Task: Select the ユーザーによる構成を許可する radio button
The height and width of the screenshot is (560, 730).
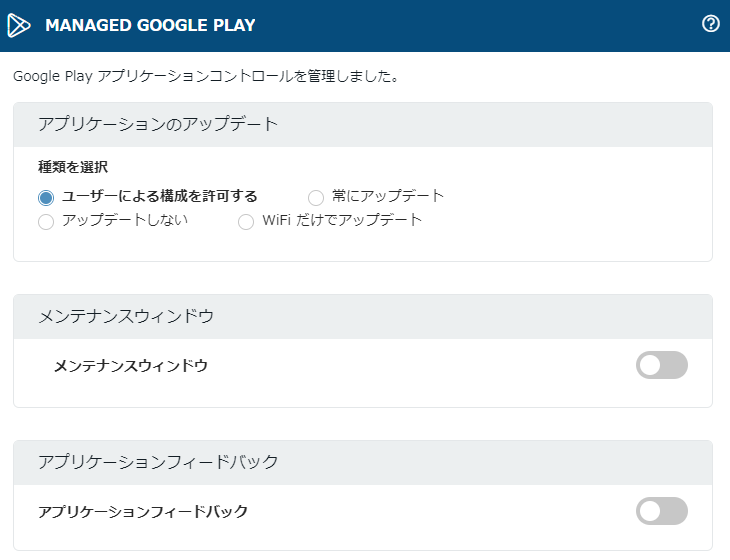Action: click(x=46, y=197)
